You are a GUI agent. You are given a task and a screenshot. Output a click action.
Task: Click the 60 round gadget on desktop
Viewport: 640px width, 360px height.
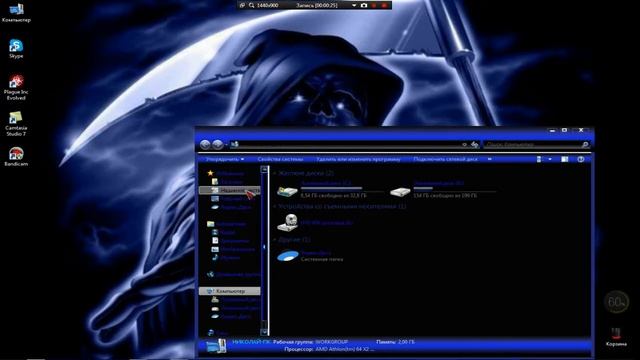[x=616, y=302]
